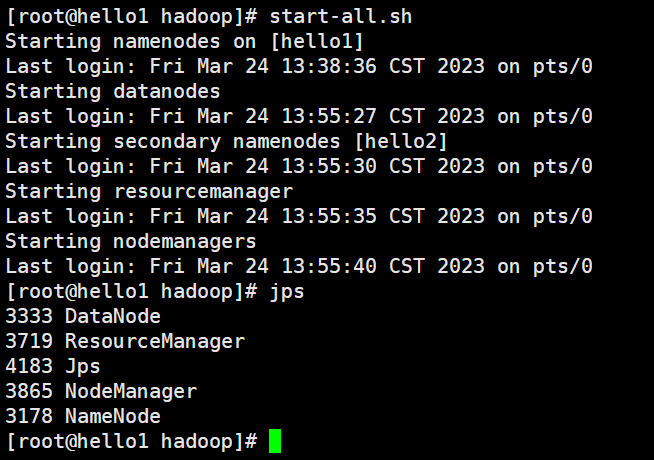Click the green terminal cursor block
The width and height of the screenshot is (654, 460).
(275, 441)
